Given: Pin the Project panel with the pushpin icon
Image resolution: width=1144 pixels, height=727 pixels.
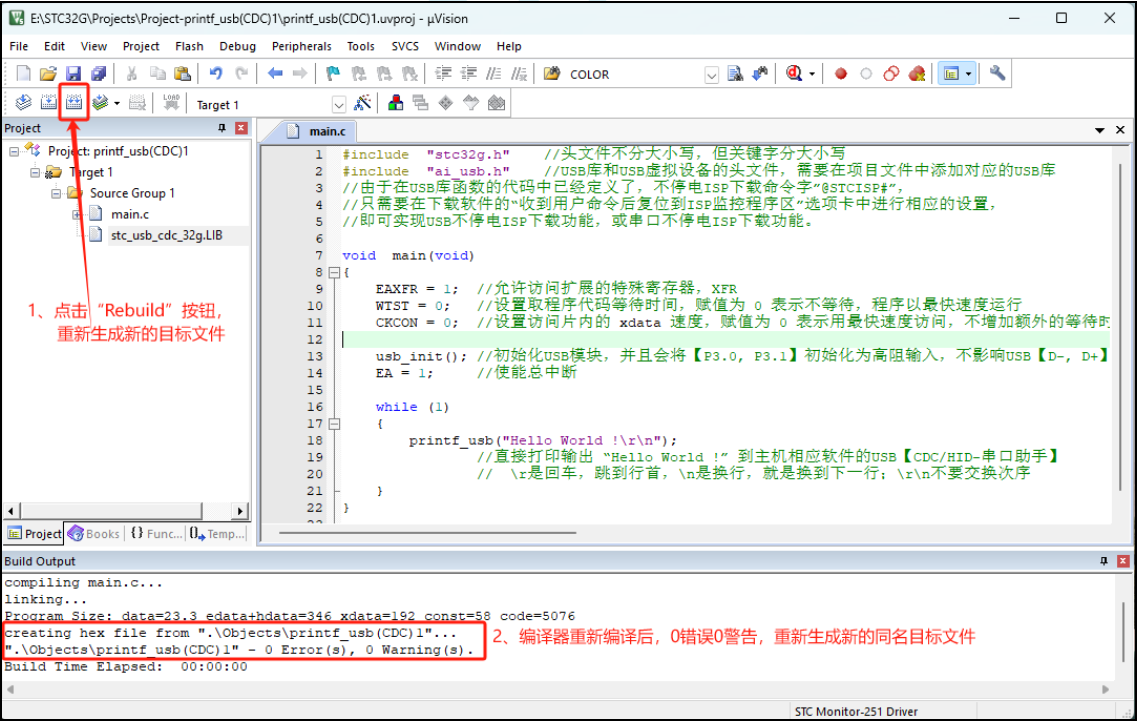Looking at the screenshot, I should [x=223, y=128].
